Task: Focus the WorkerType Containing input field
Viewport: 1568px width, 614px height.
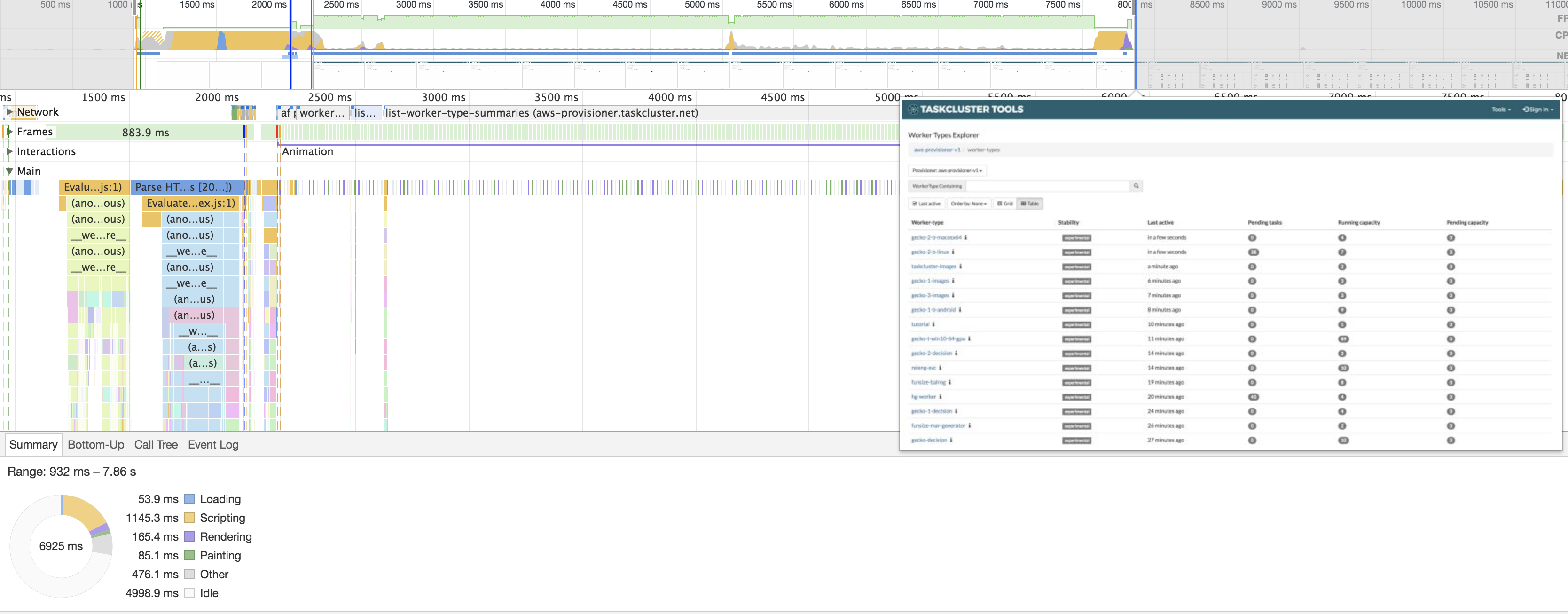Action: (x=1048, y=186)
